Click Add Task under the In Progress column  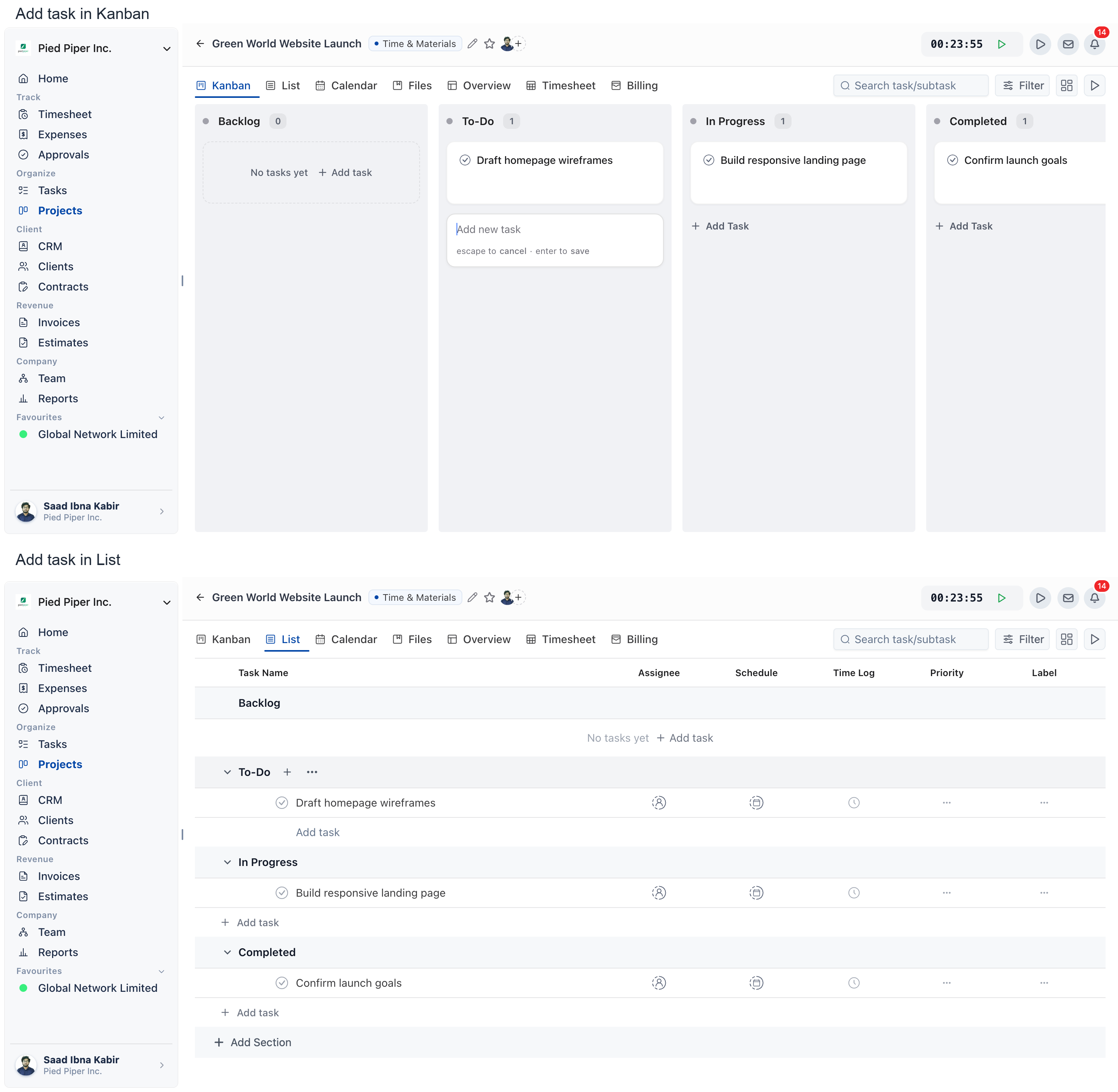[x=720, y=226]
